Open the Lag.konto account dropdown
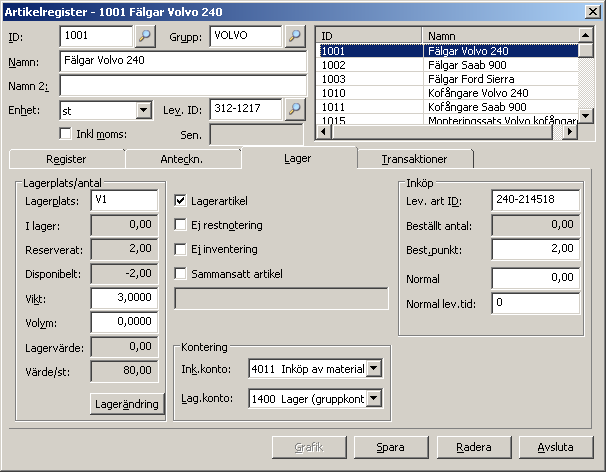Screen dimensions: 606x472 point(374,398)
